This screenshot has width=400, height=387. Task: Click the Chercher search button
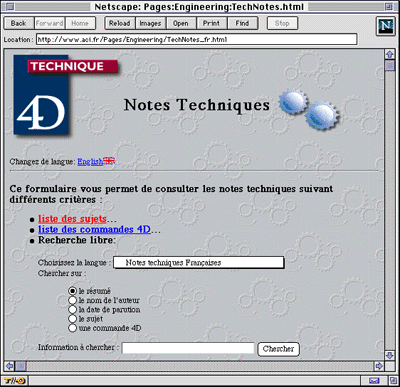click(x=278, y=349)
